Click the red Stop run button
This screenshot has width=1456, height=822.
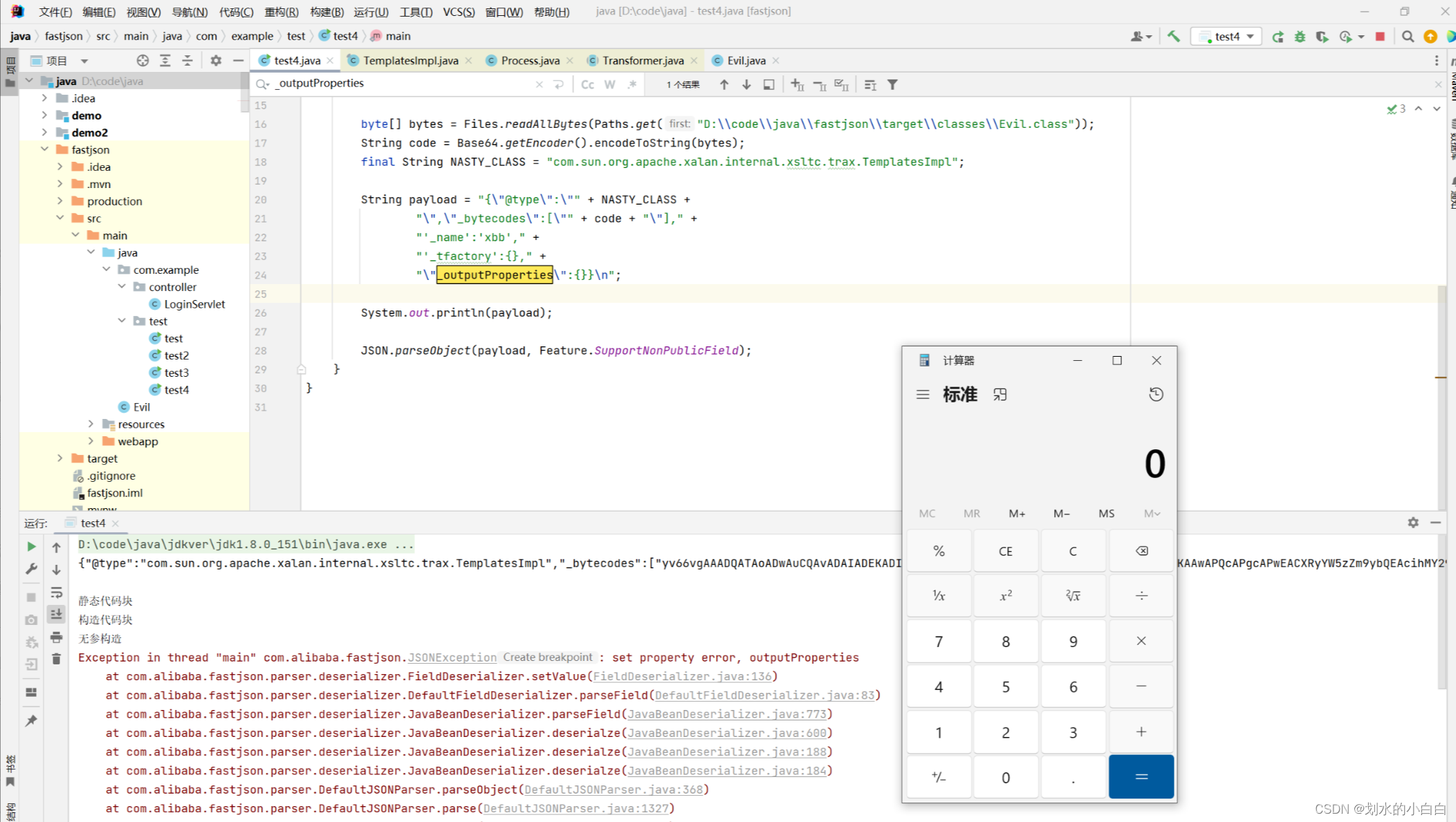1380,37
